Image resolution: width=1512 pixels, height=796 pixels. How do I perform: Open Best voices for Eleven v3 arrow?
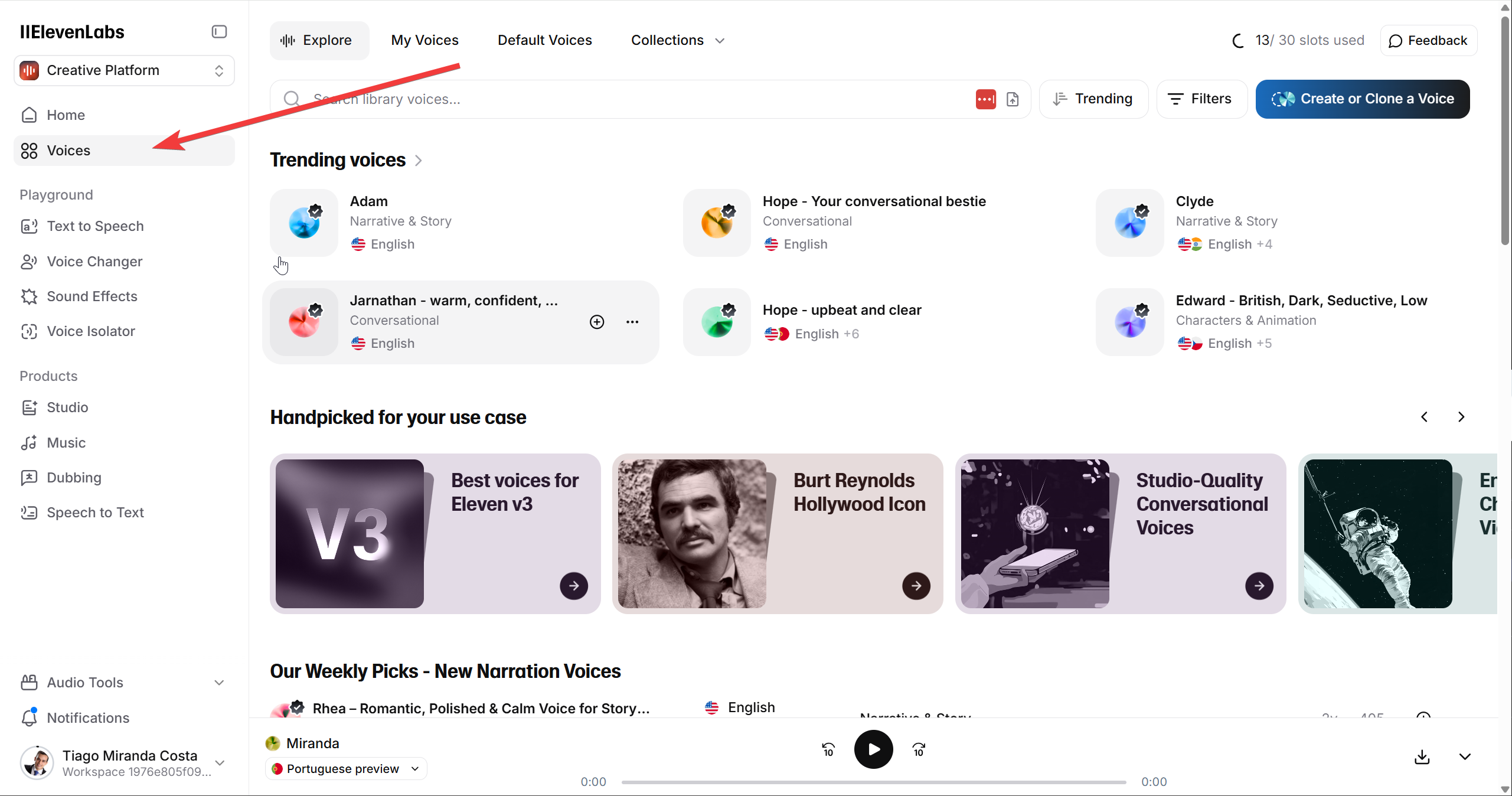coord(574,586)
